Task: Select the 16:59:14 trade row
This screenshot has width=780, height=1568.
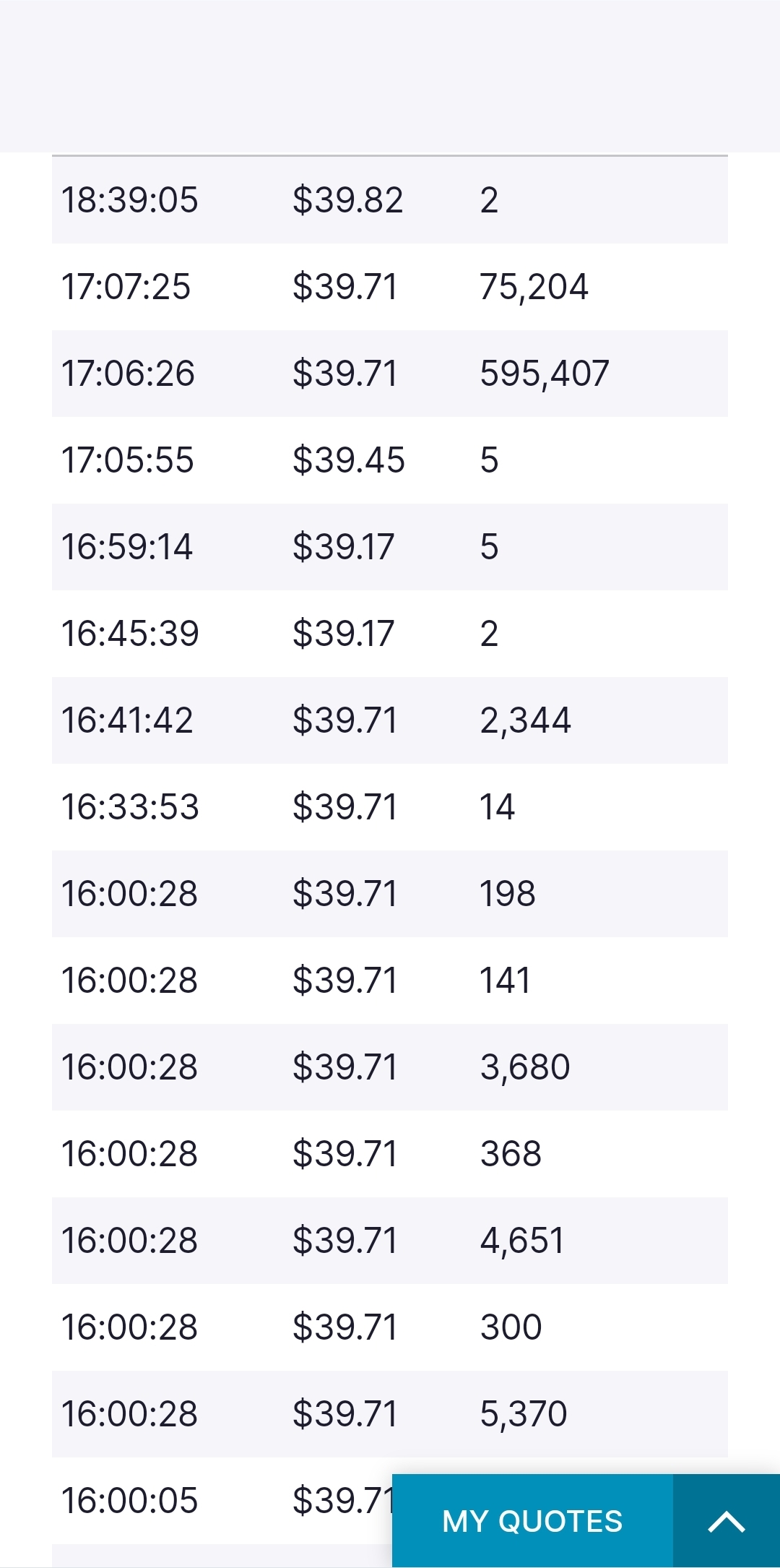Action: pos(390,547)
